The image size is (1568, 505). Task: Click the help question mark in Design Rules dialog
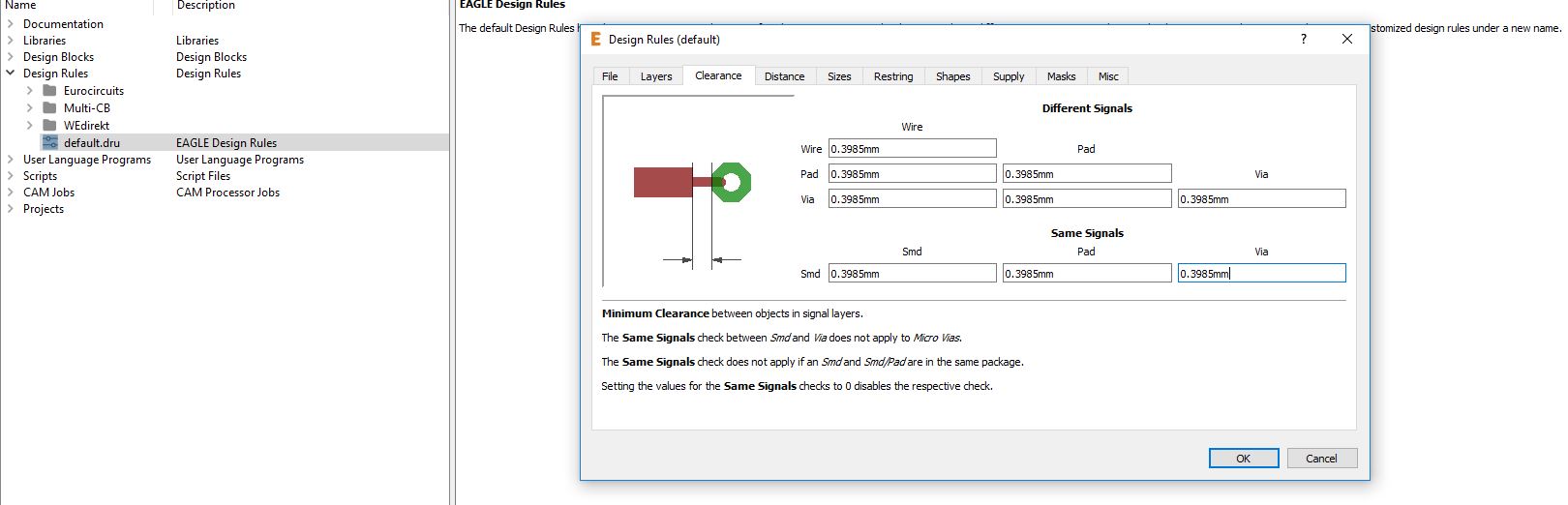pos(1303,39)
